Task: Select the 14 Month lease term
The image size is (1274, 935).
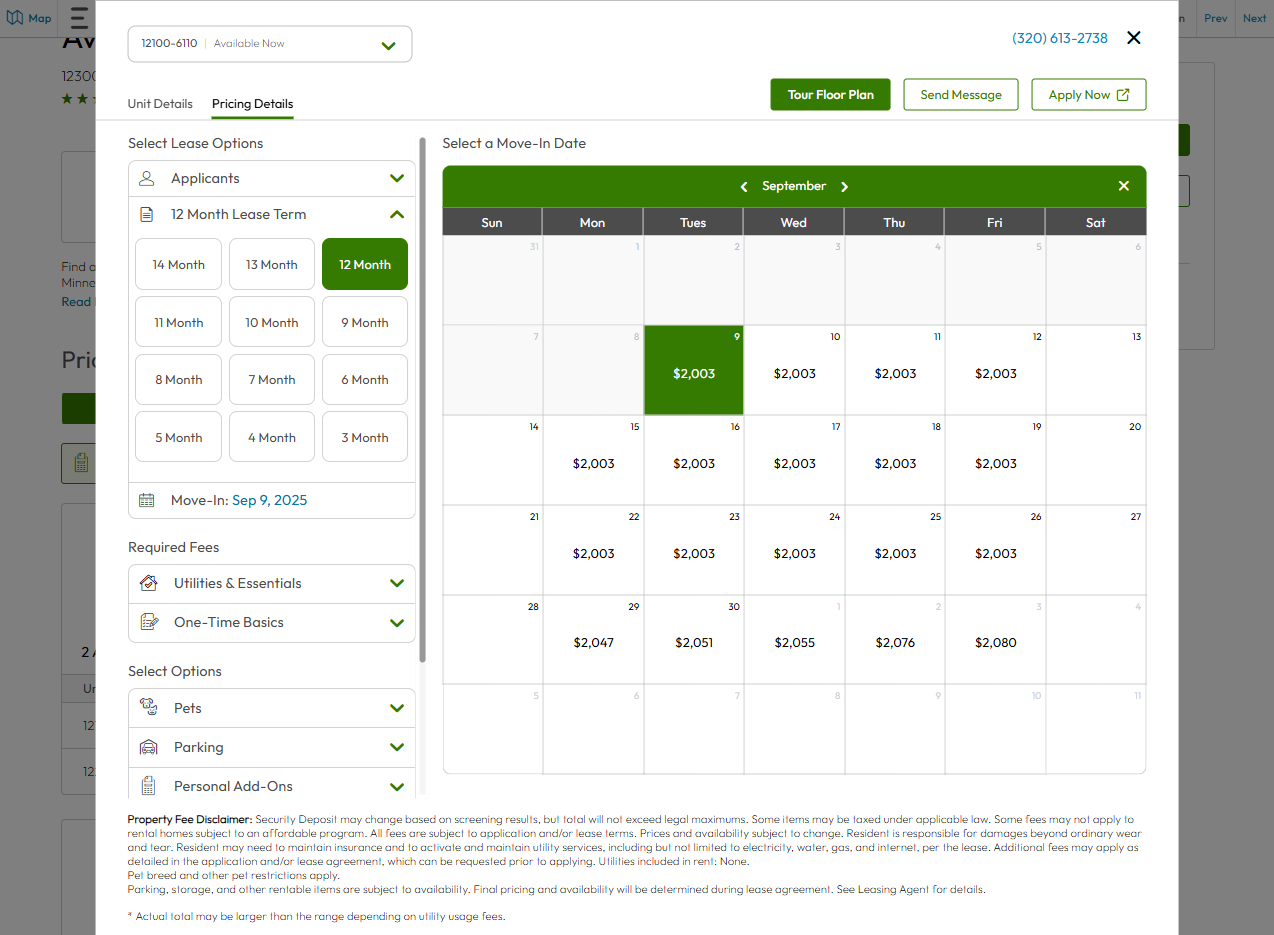Action: click(x=178, y=265)
